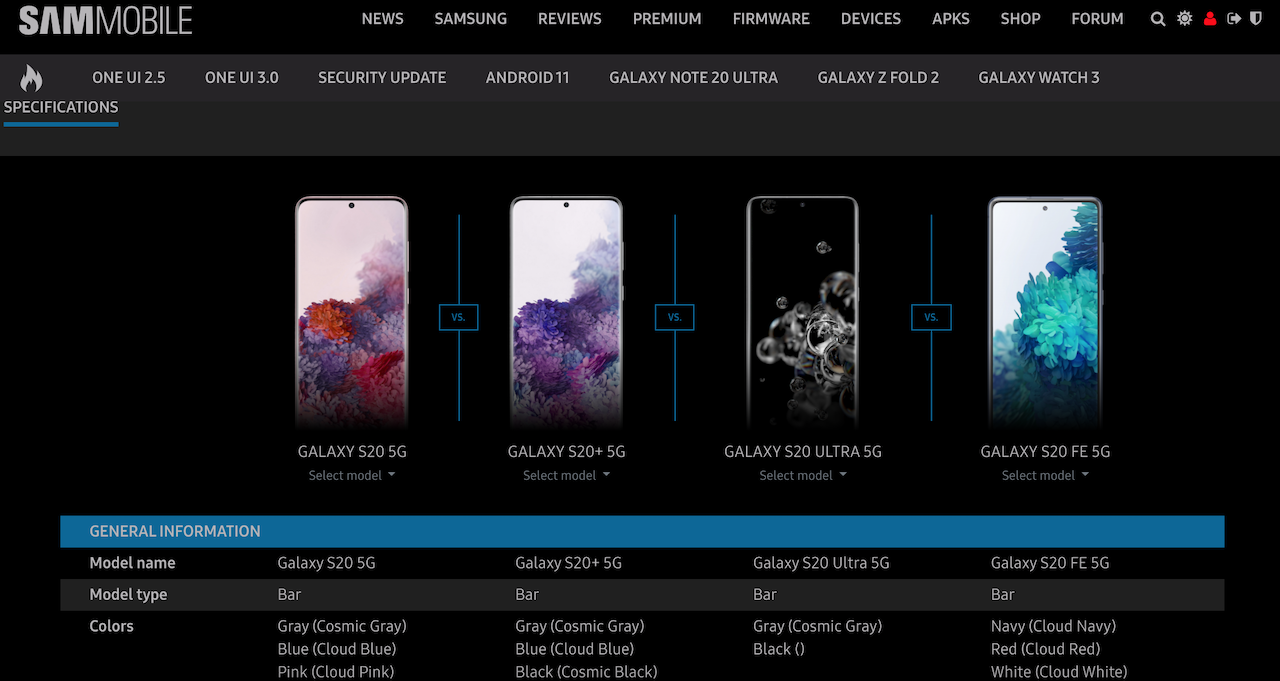Open the Reviews menu item
The height and width of the screenshot is (681, 1280).
(569, 19)
